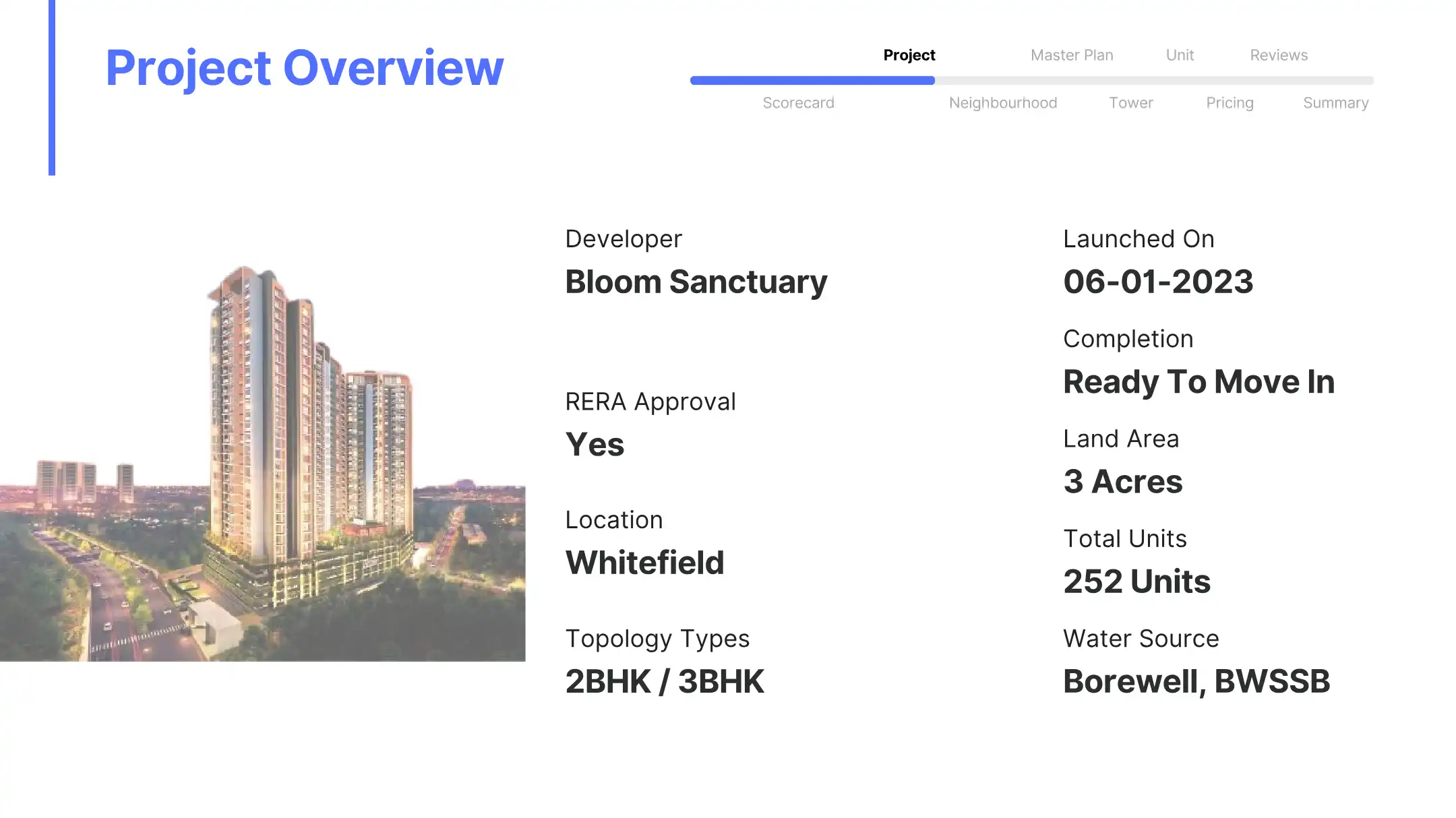Click the Borewell, BWSSB water source text

click(x=1196, y=681)
